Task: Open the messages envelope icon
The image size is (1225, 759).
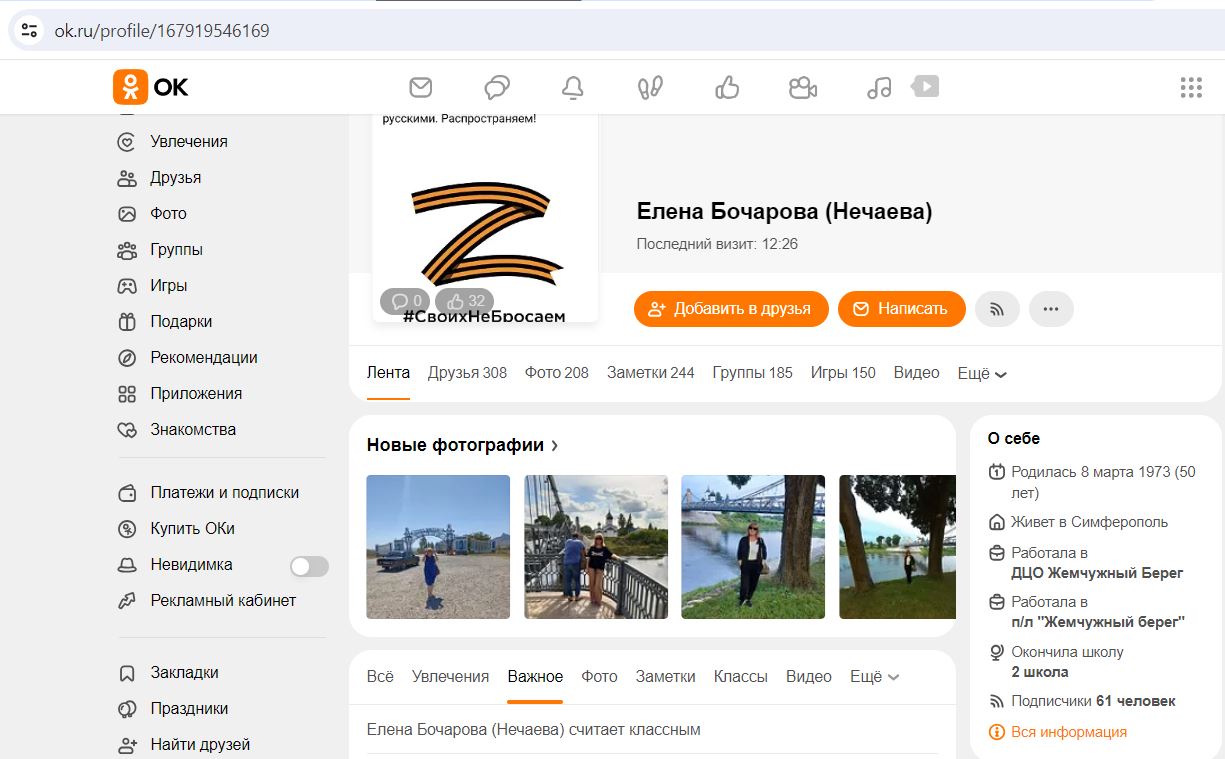Action: [421, 87]
